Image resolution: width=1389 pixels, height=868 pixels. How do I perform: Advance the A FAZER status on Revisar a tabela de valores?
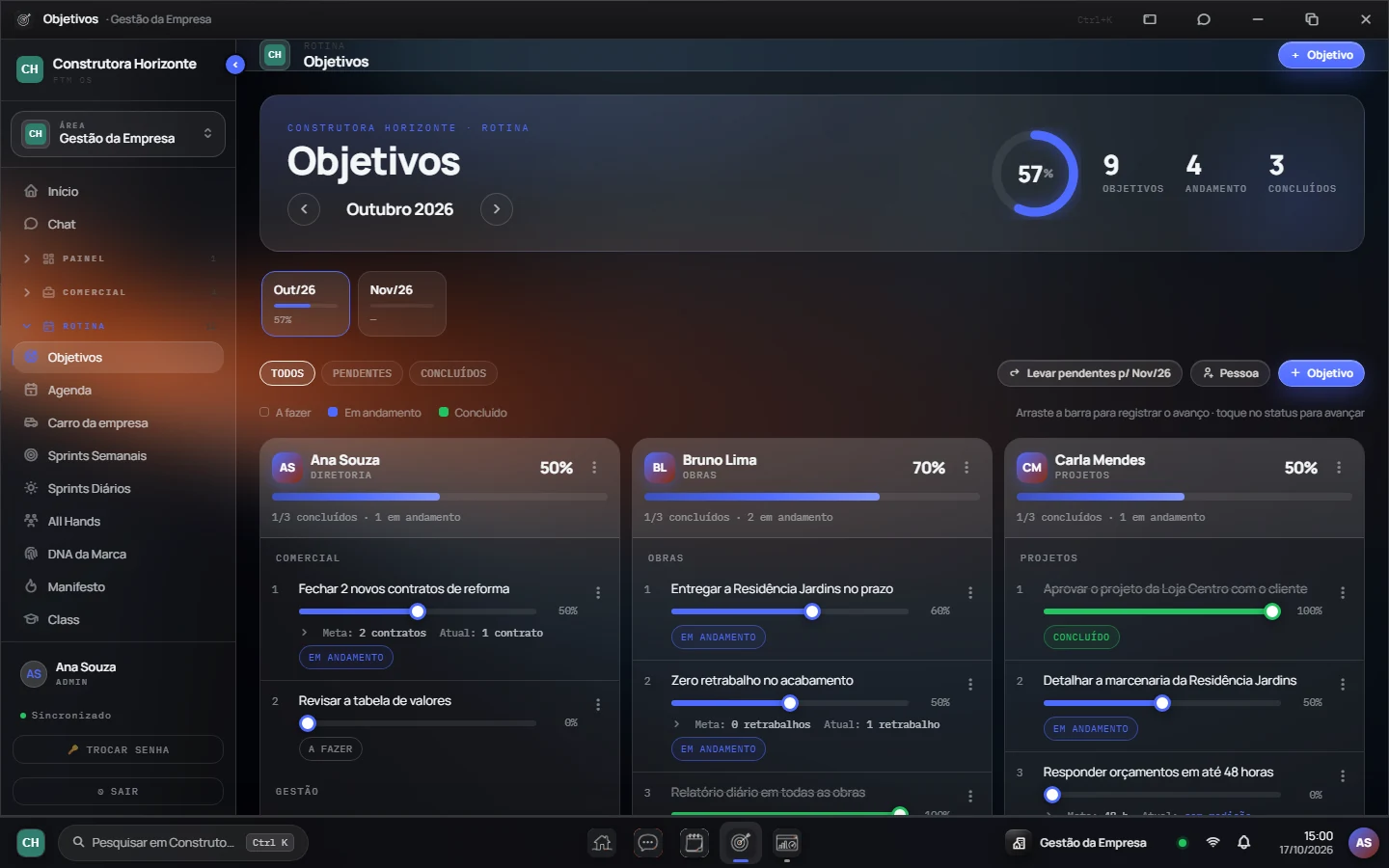[331, 749]
